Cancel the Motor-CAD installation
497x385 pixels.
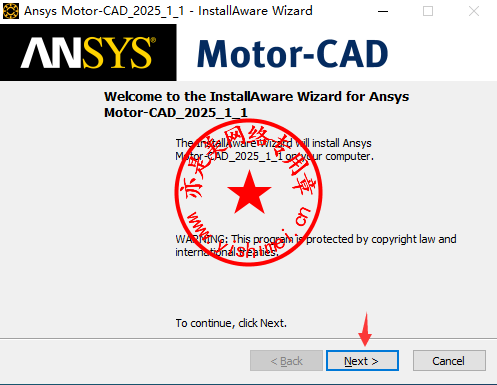tap(449, 360)
